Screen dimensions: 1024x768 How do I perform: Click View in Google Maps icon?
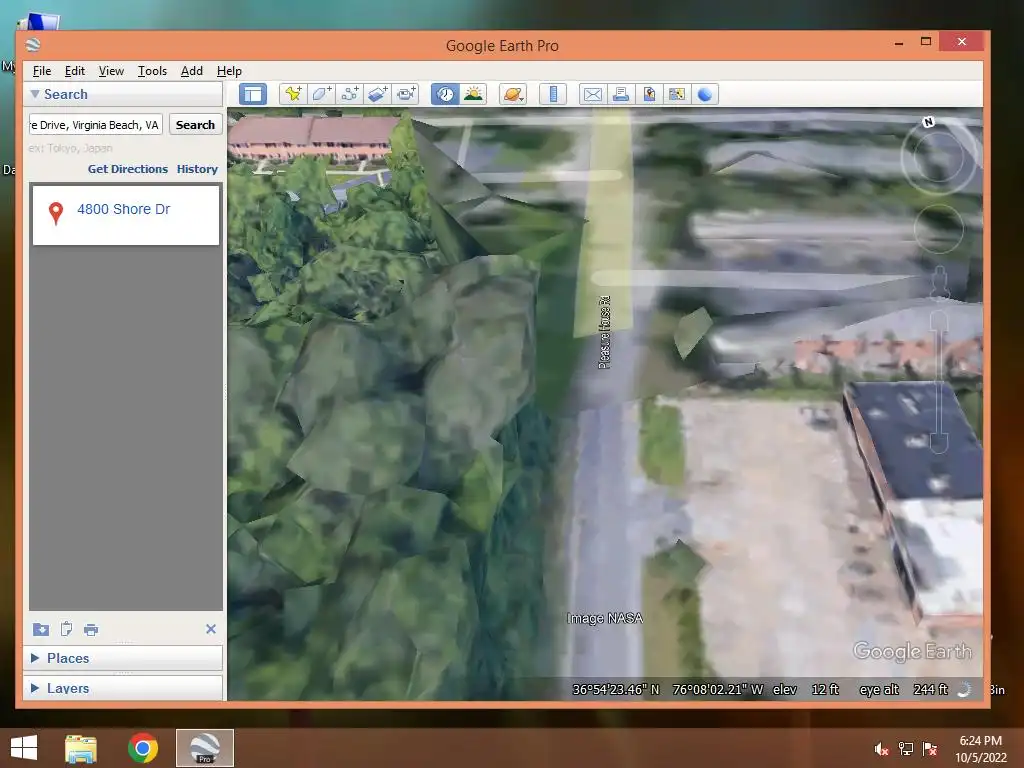click(677, 94)
